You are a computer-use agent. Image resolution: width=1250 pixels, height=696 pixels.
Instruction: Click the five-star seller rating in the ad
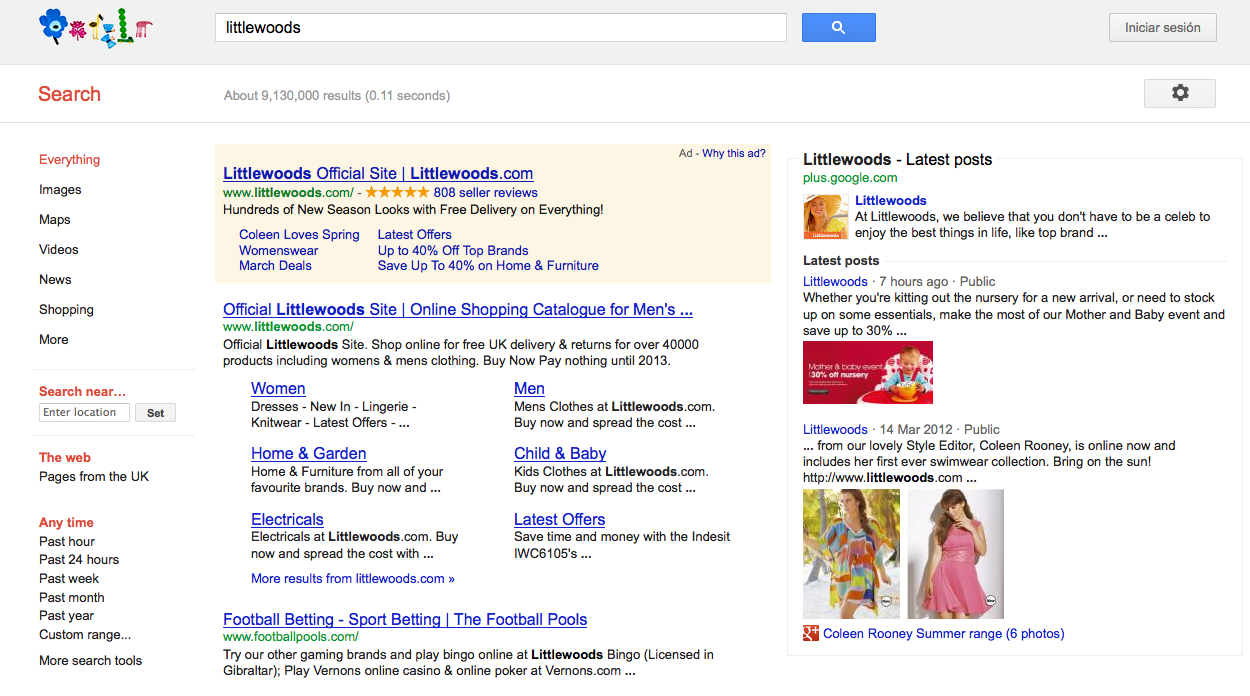(396, 192)
